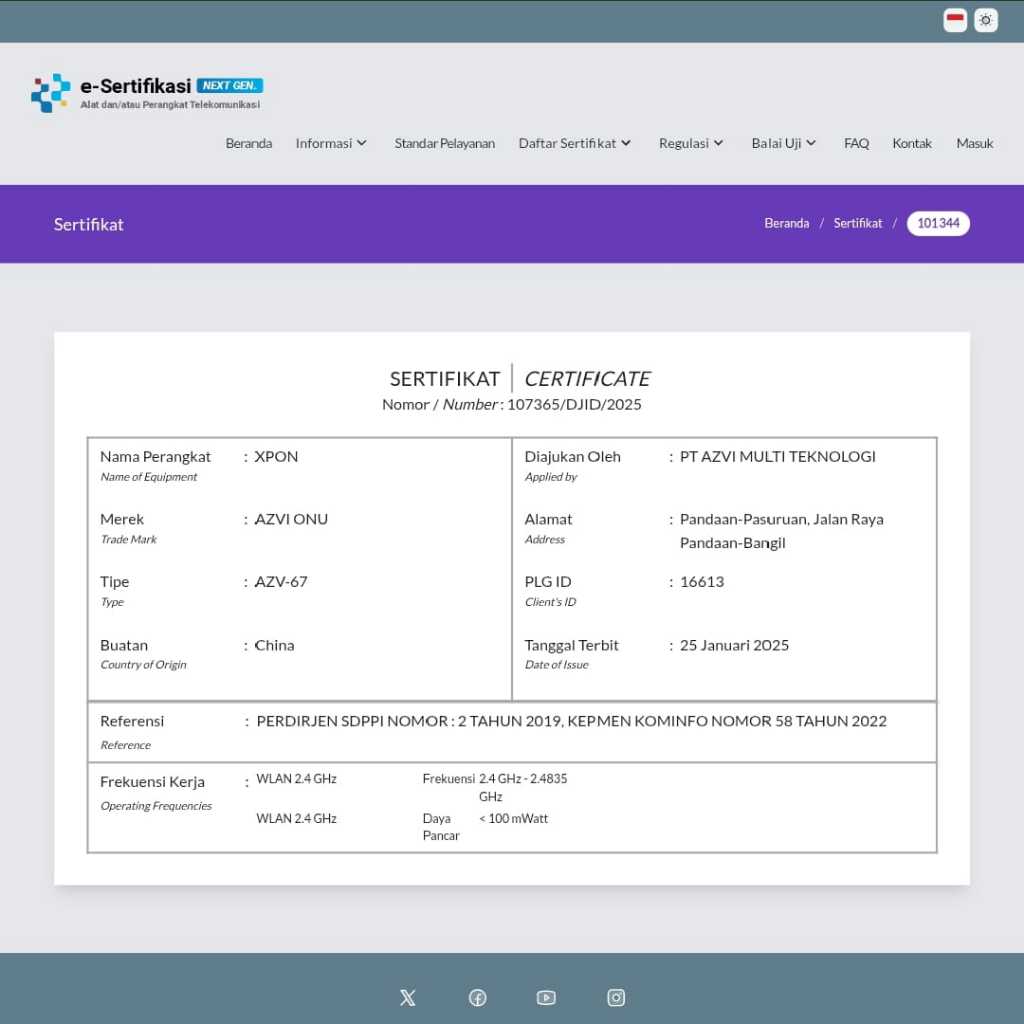1024x1024 pixels.
Task: Open the Standar Pelayanan menu item
Action: click(444, 143)
